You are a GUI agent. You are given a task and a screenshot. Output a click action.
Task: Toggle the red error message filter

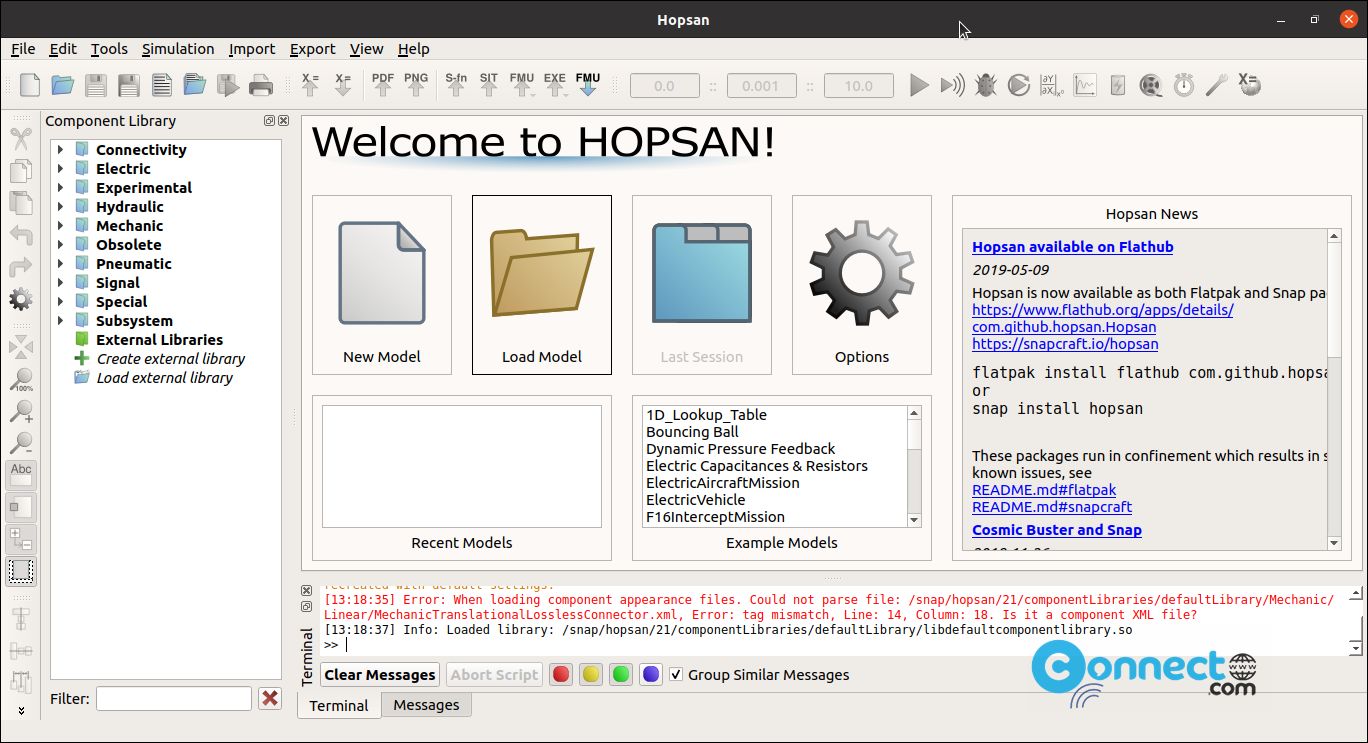(561, 674)
